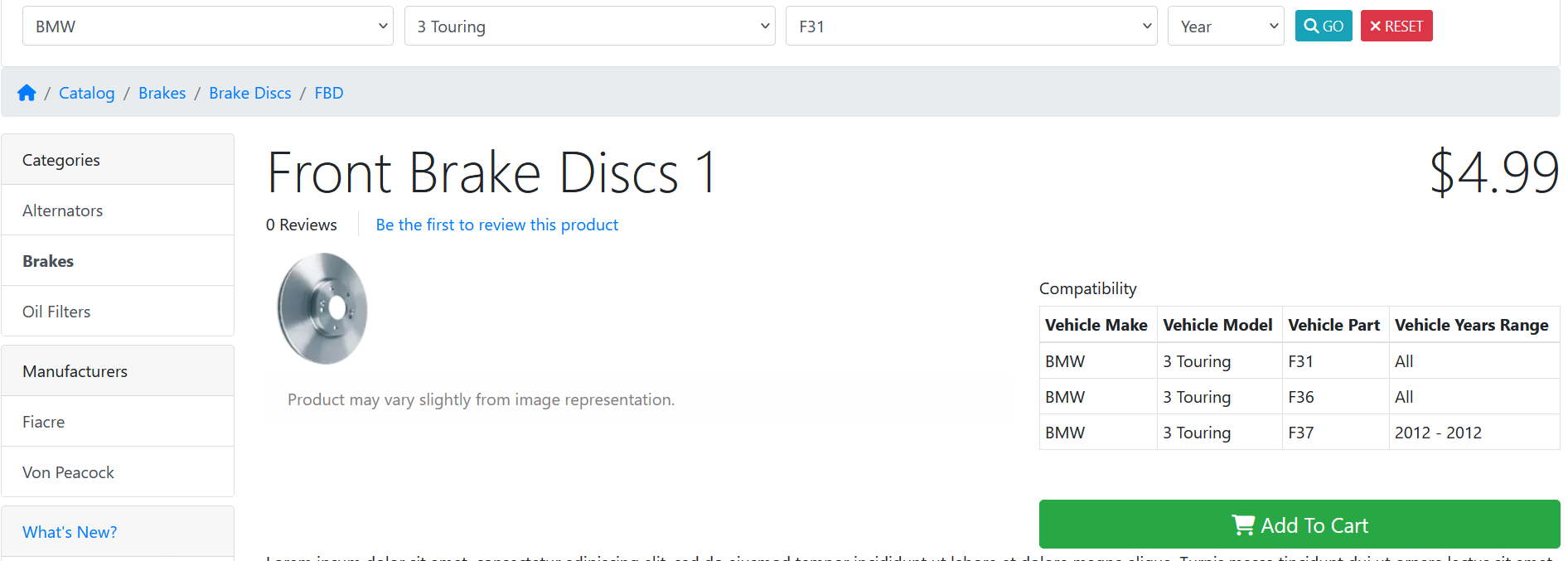1568x561 pixels.
Task: Click Be the first to review link
Action: tap(497, 225)
